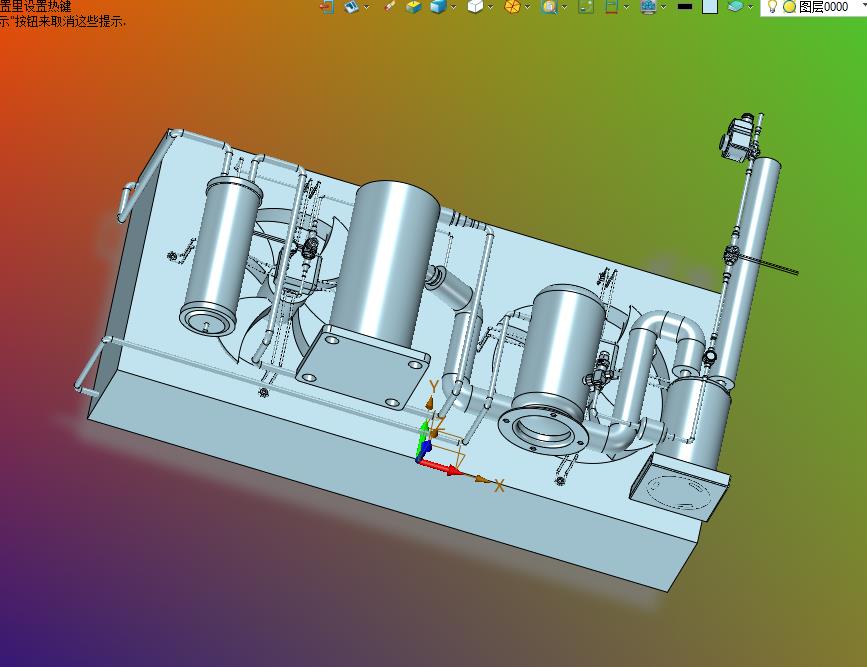This screenshot has width=867, height=667.
Task: Click the hint text about cancelling prompts
Action: click(62, 22)
